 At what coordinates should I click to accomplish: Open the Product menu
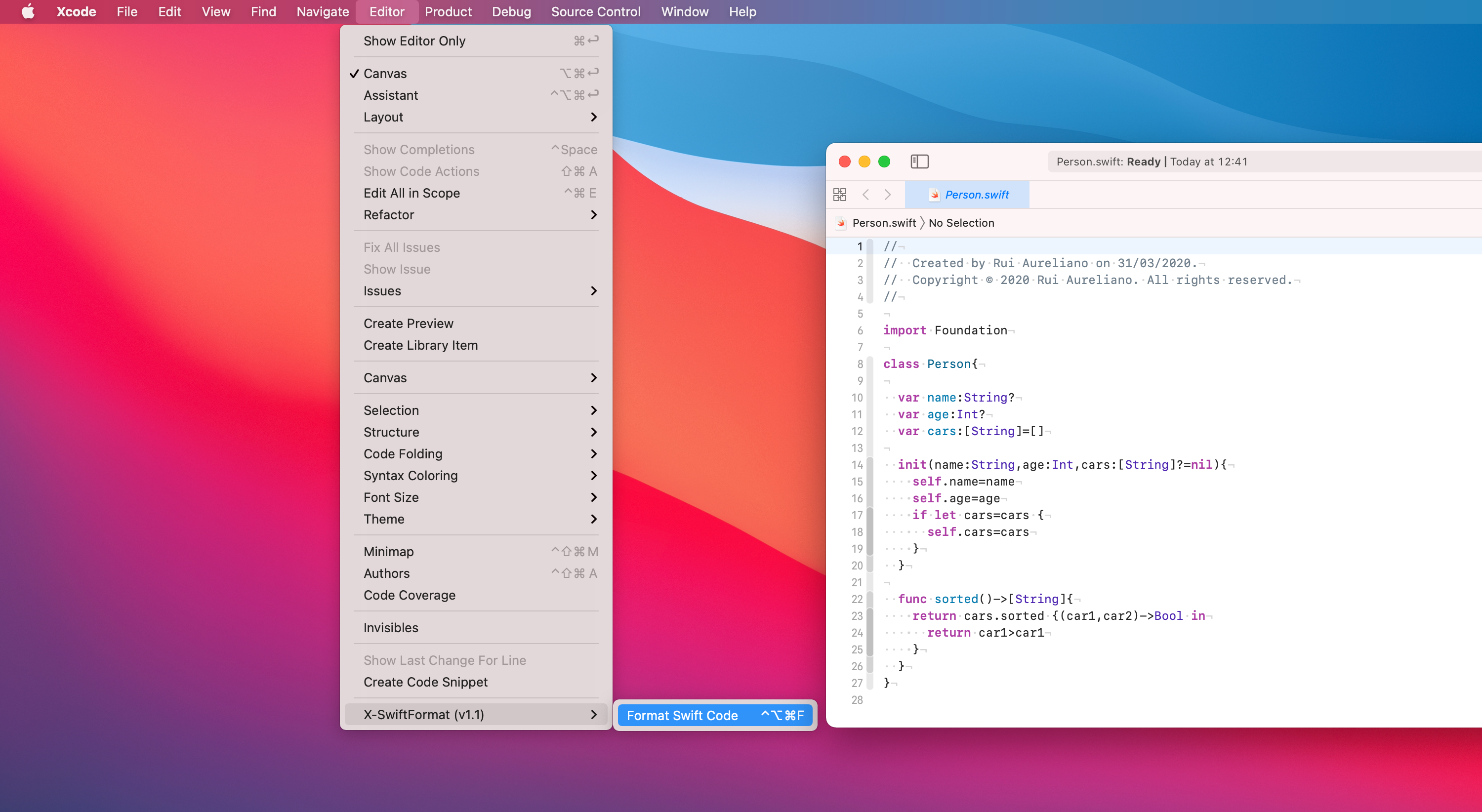[x=448, y=11]
